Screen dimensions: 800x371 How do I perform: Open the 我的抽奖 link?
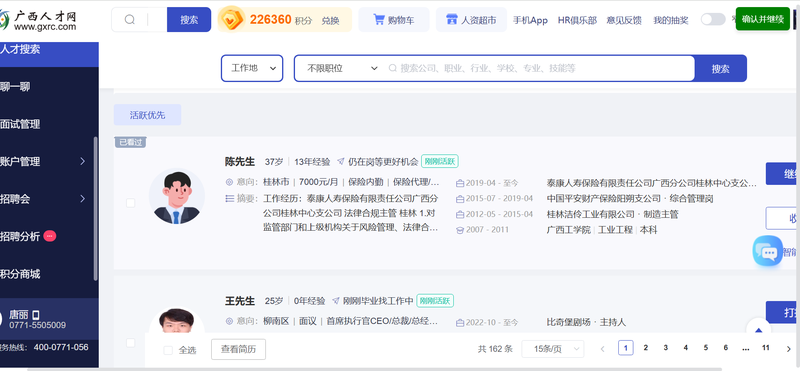(671, 20)
